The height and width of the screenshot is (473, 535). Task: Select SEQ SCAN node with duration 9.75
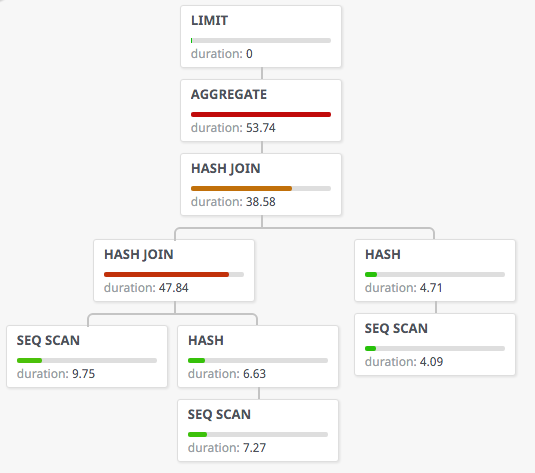coord(87,357)
